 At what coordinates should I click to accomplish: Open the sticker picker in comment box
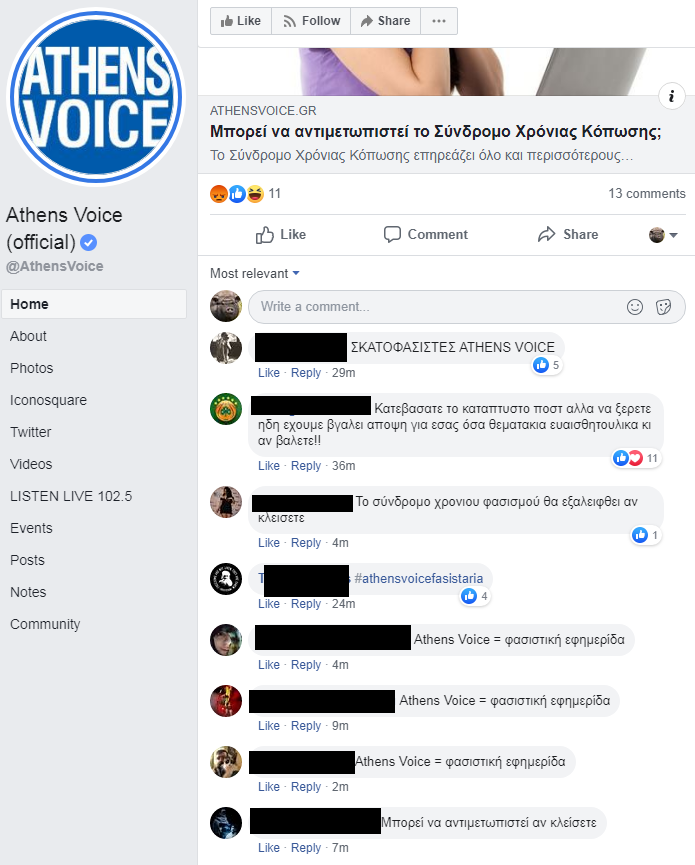[664, 307]
